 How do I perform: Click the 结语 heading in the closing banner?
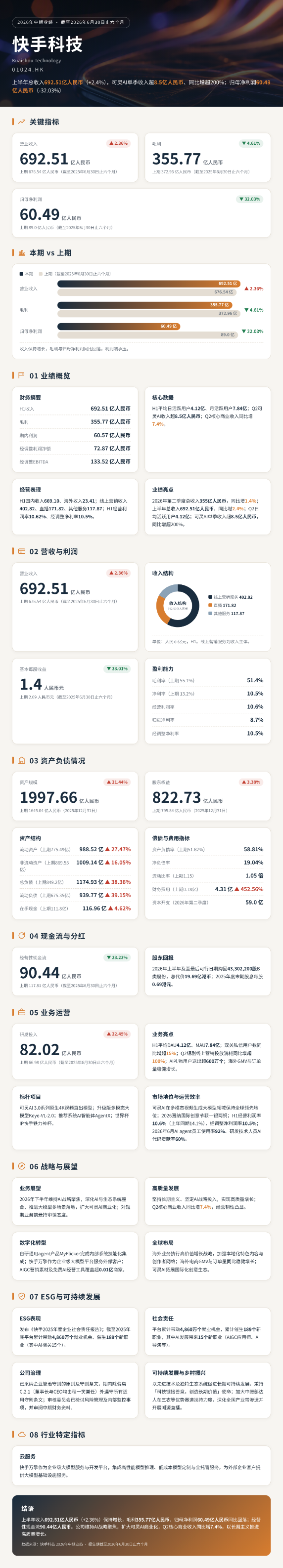[x=27, y=1508]
